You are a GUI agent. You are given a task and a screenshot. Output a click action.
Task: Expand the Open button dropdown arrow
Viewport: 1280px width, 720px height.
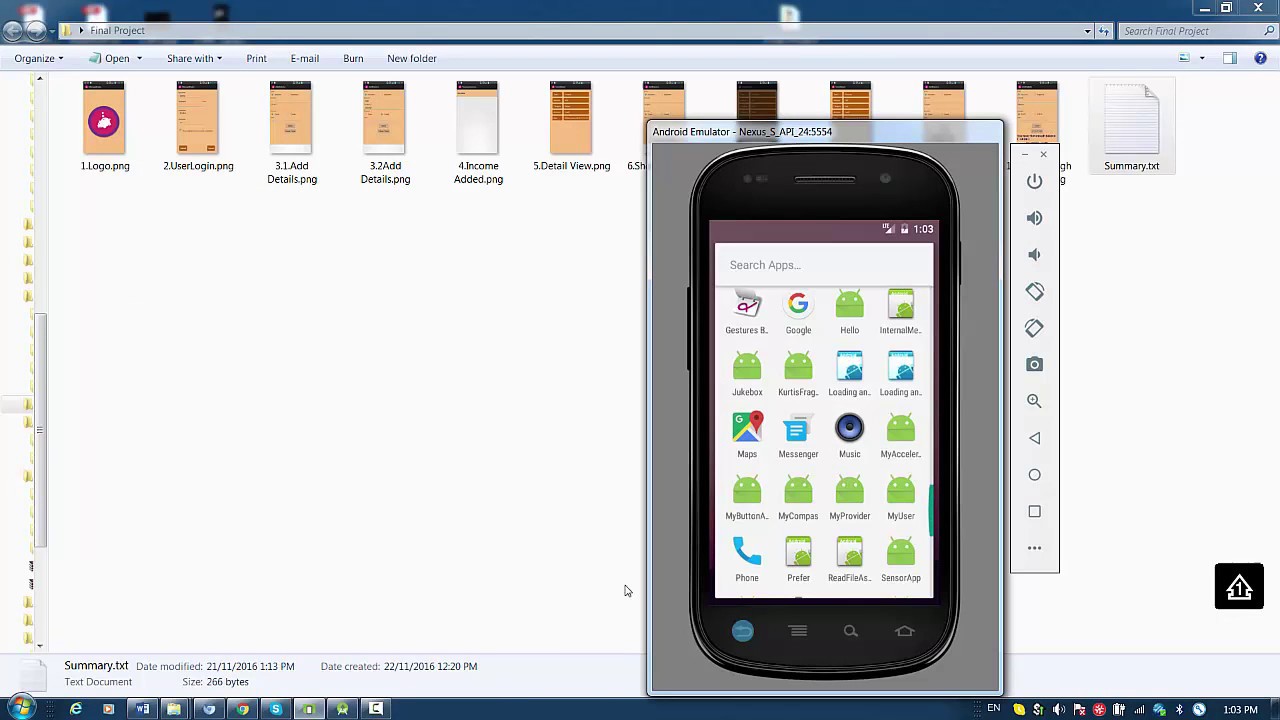(139, 58)
